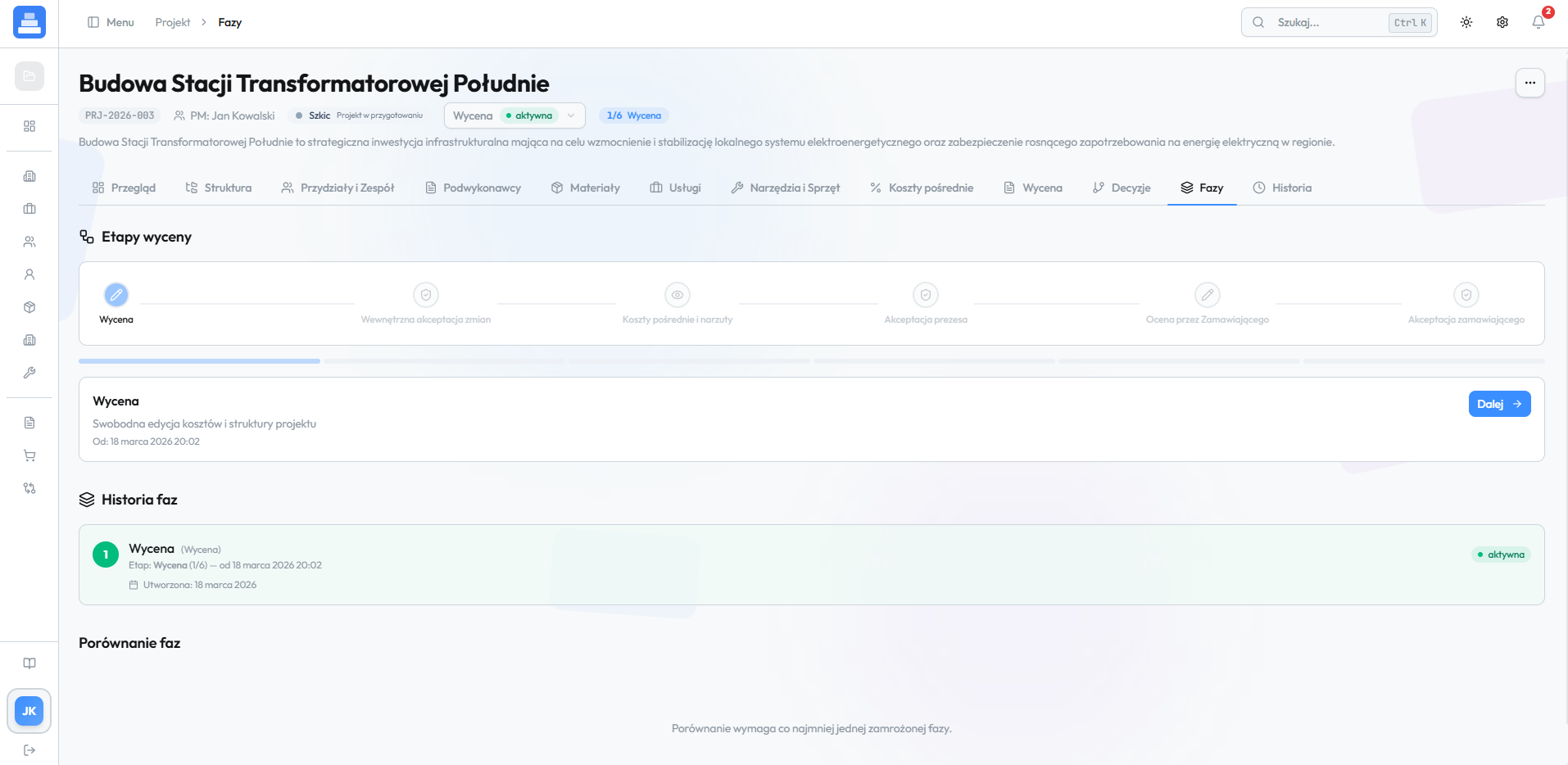Click the notification bell icon
Screen dimensions: 1568x765
[x=1538, y=22]
